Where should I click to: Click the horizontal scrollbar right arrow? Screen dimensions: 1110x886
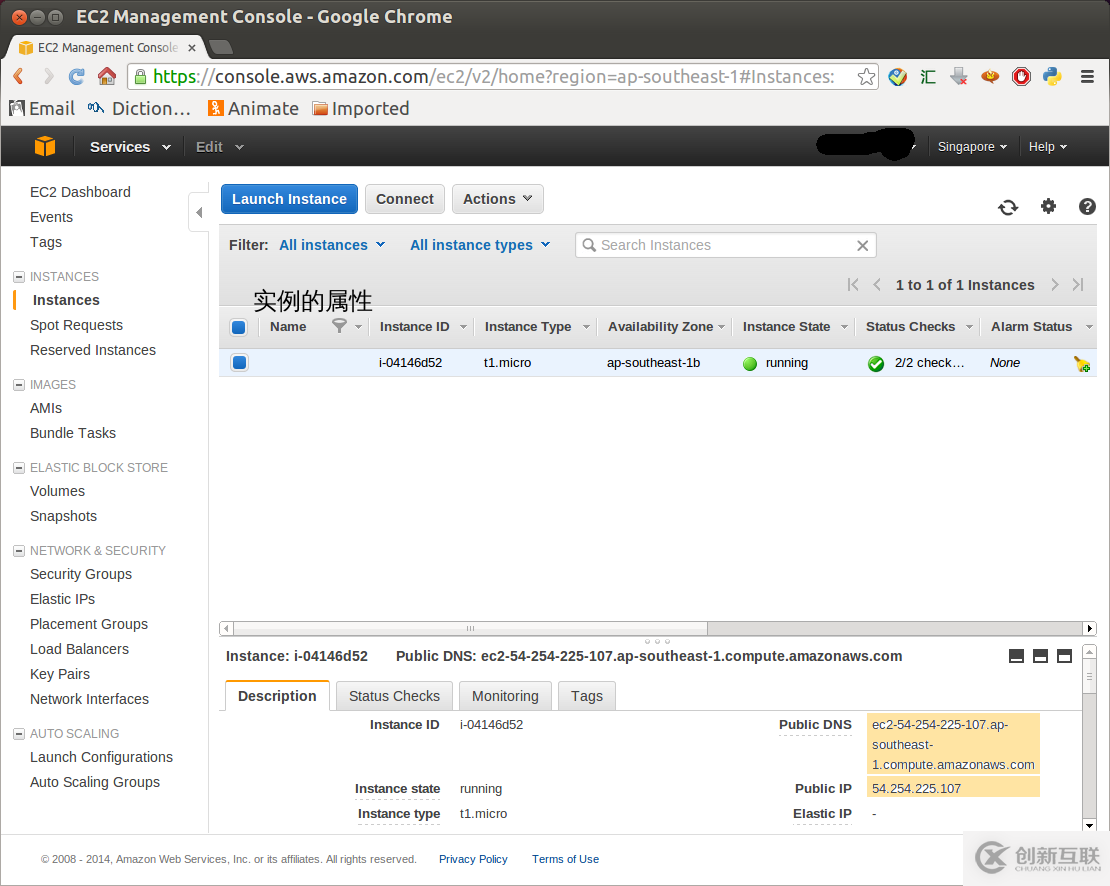point(1089,628)
